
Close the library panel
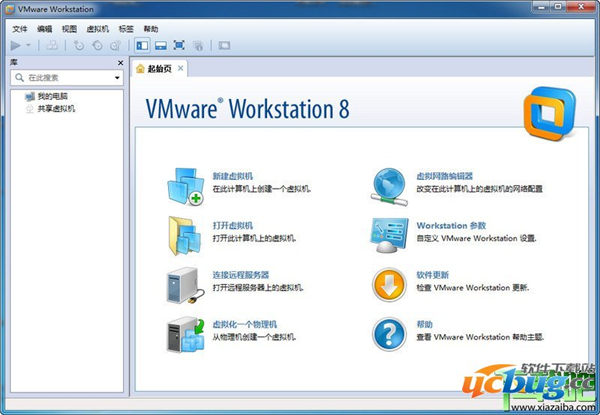tap(121, 63)
